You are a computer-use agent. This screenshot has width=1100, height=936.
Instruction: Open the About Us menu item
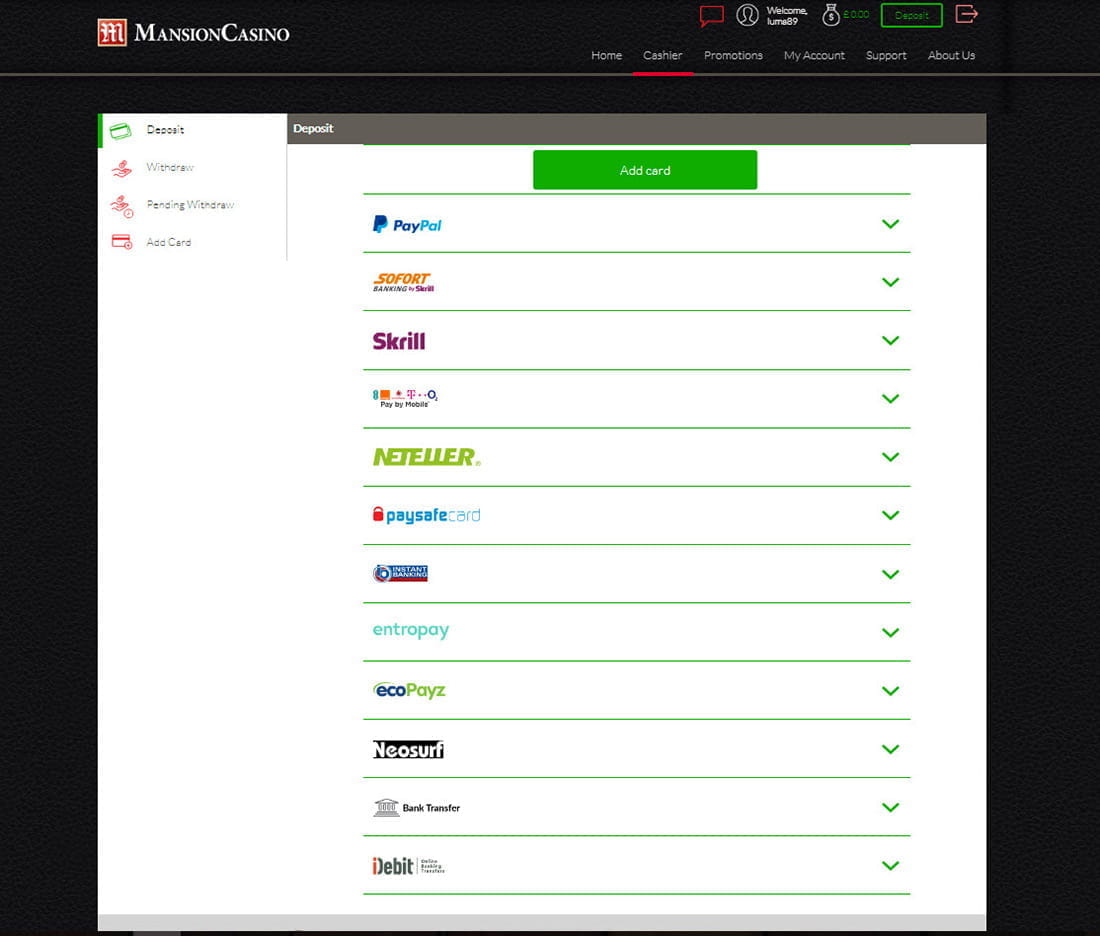click(951, 55)
